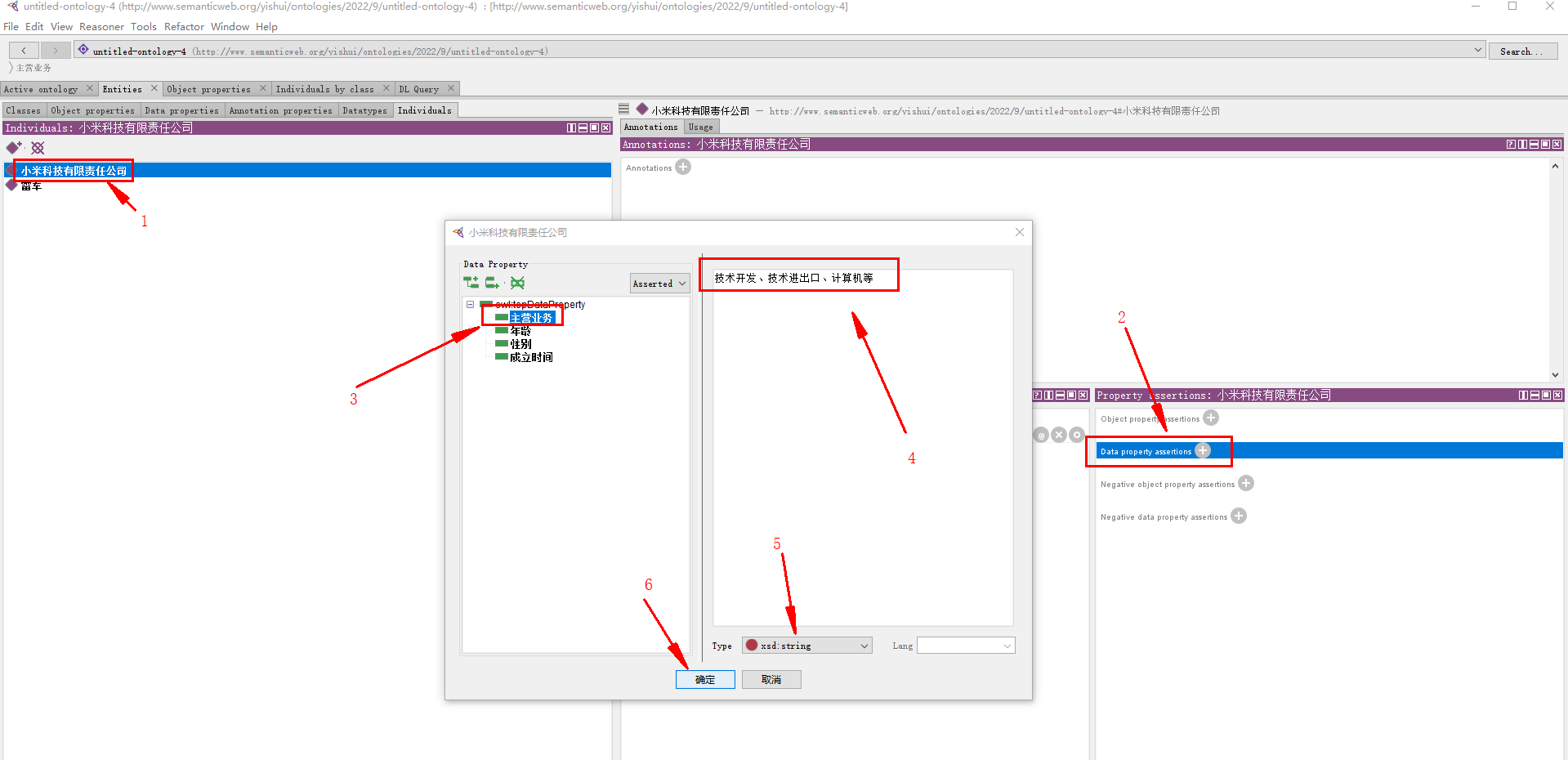Open the entity header menu icon (three lines)
The height and width of the screenshot is (760, 1568).
(x=624, y=109)
